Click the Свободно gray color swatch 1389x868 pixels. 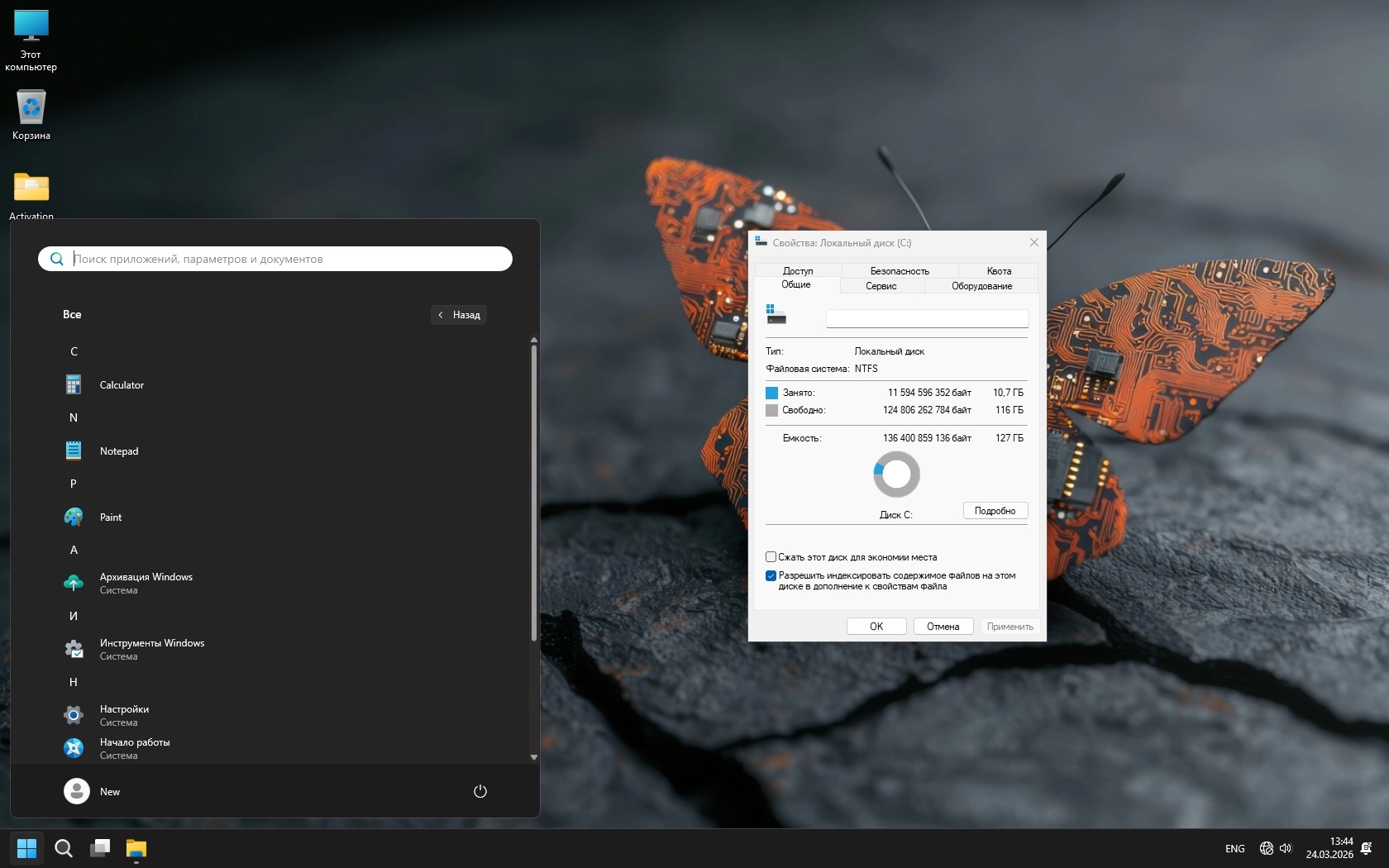pyautogui.click(x=771, y=410)
